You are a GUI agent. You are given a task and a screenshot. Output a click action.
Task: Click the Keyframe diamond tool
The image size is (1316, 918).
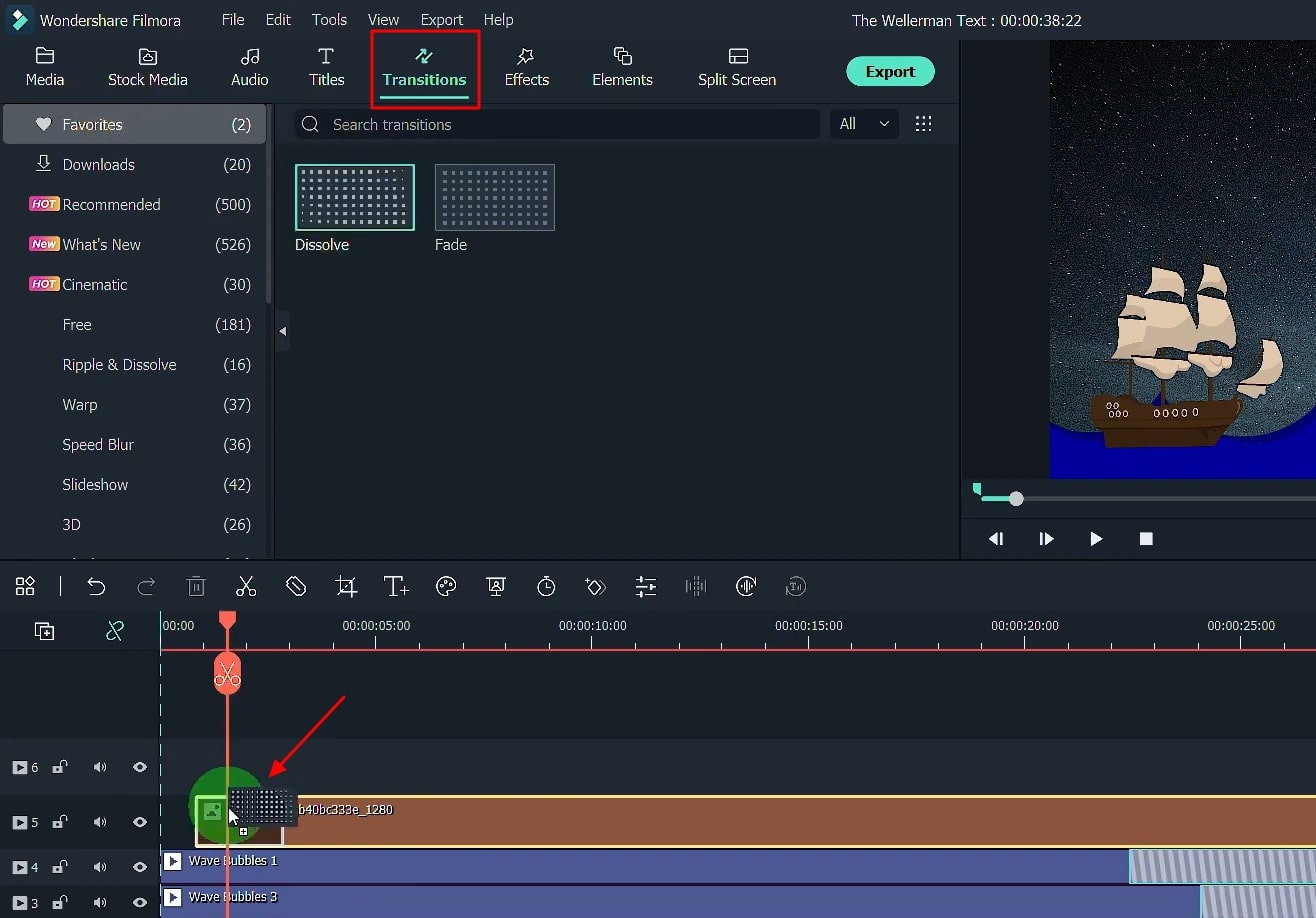(596, 586)
